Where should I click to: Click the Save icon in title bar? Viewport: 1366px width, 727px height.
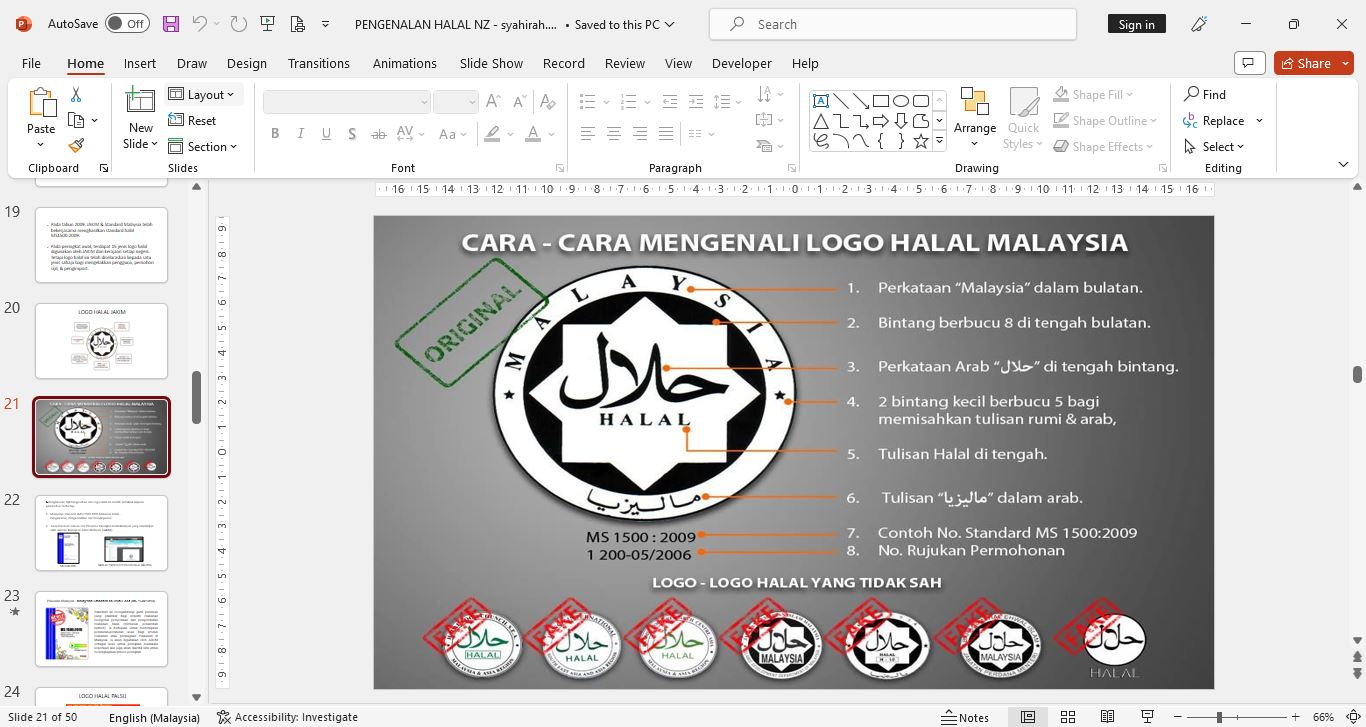171,24
